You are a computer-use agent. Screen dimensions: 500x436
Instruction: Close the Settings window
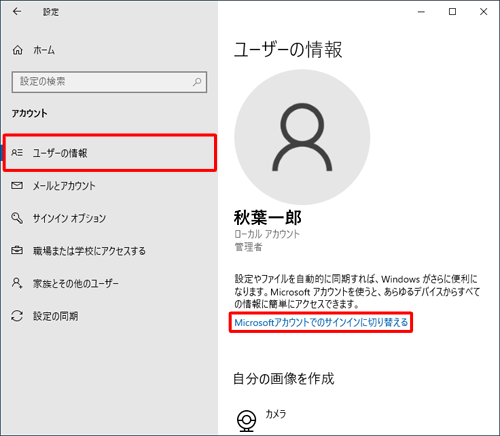483,12
